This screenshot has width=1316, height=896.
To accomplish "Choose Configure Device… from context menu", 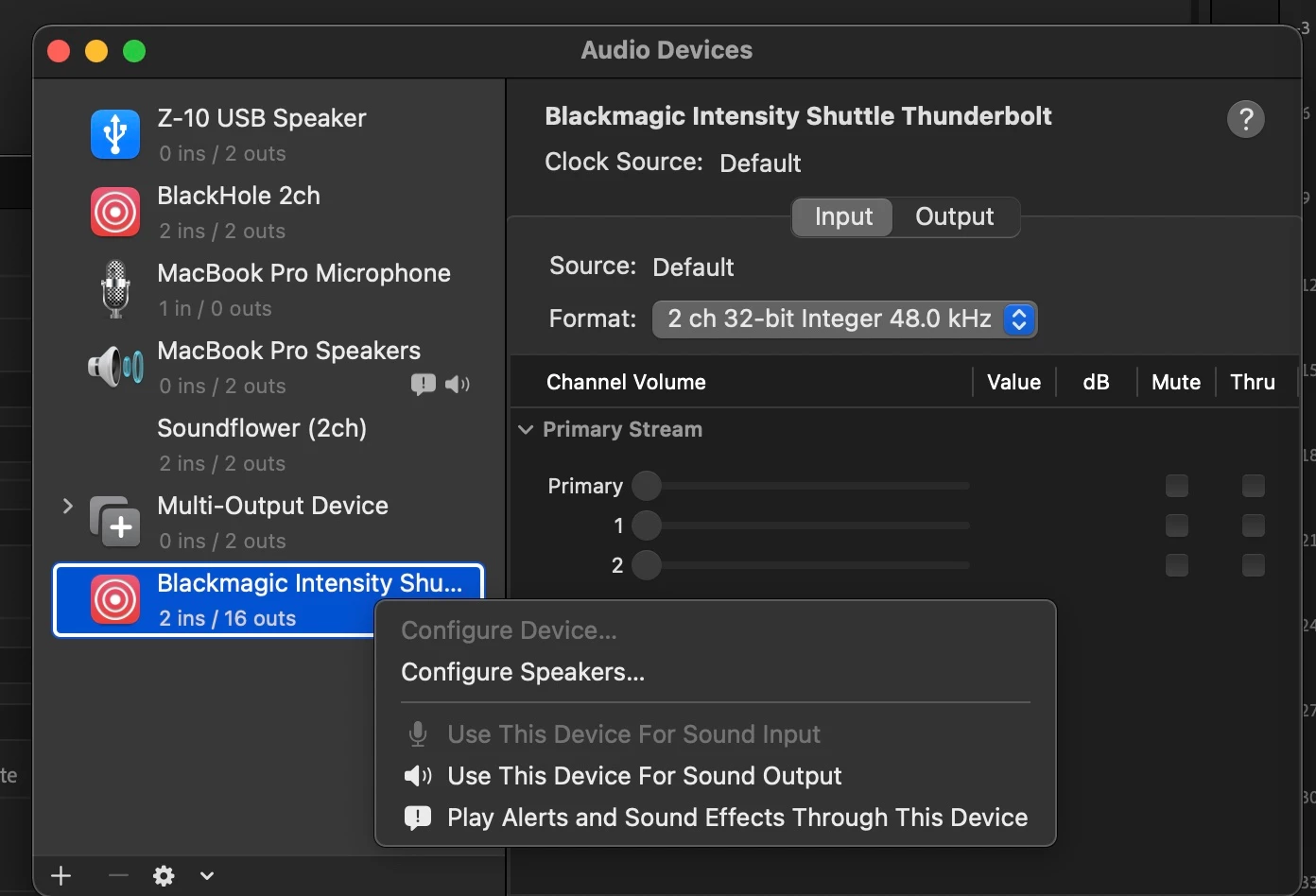I will click(509, 630).
